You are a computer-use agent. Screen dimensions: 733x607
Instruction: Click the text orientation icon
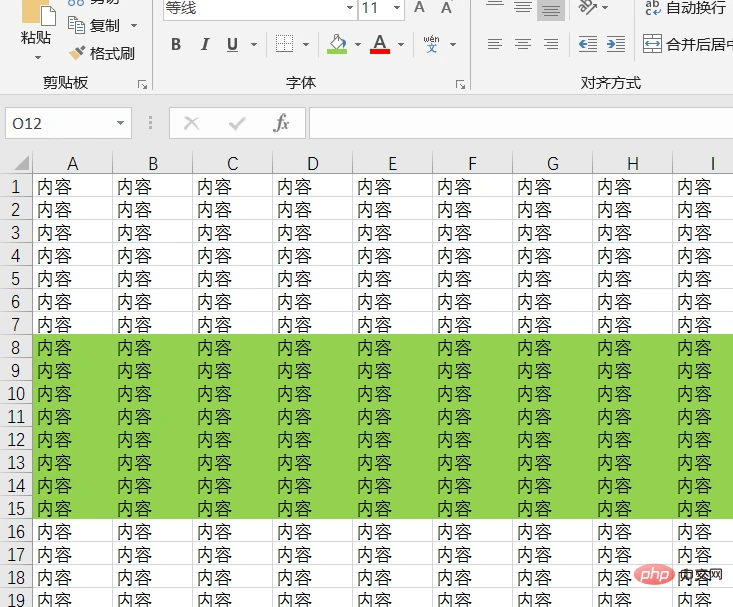[586, 7]
